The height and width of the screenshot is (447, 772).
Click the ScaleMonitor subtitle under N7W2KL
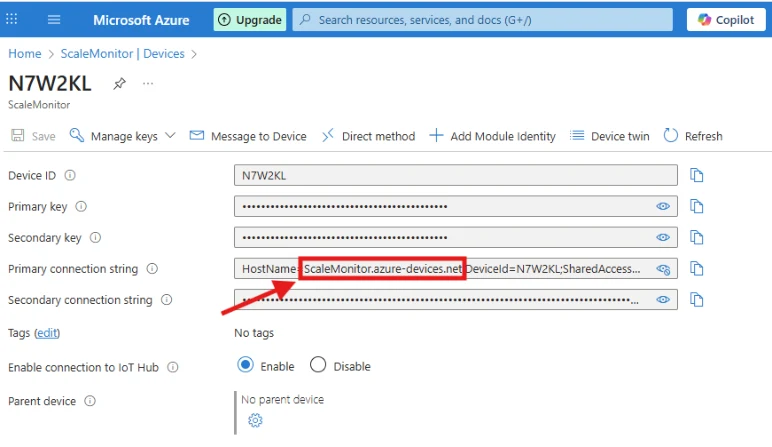[x=39, y=105]
